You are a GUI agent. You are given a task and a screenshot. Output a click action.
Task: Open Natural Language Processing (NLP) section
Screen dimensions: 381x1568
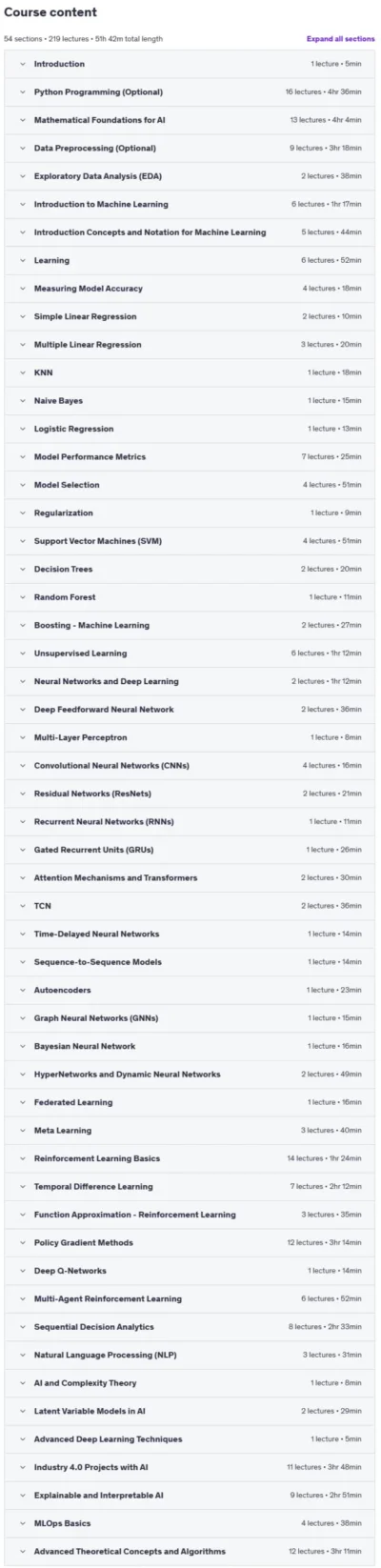pos(190,1355)
